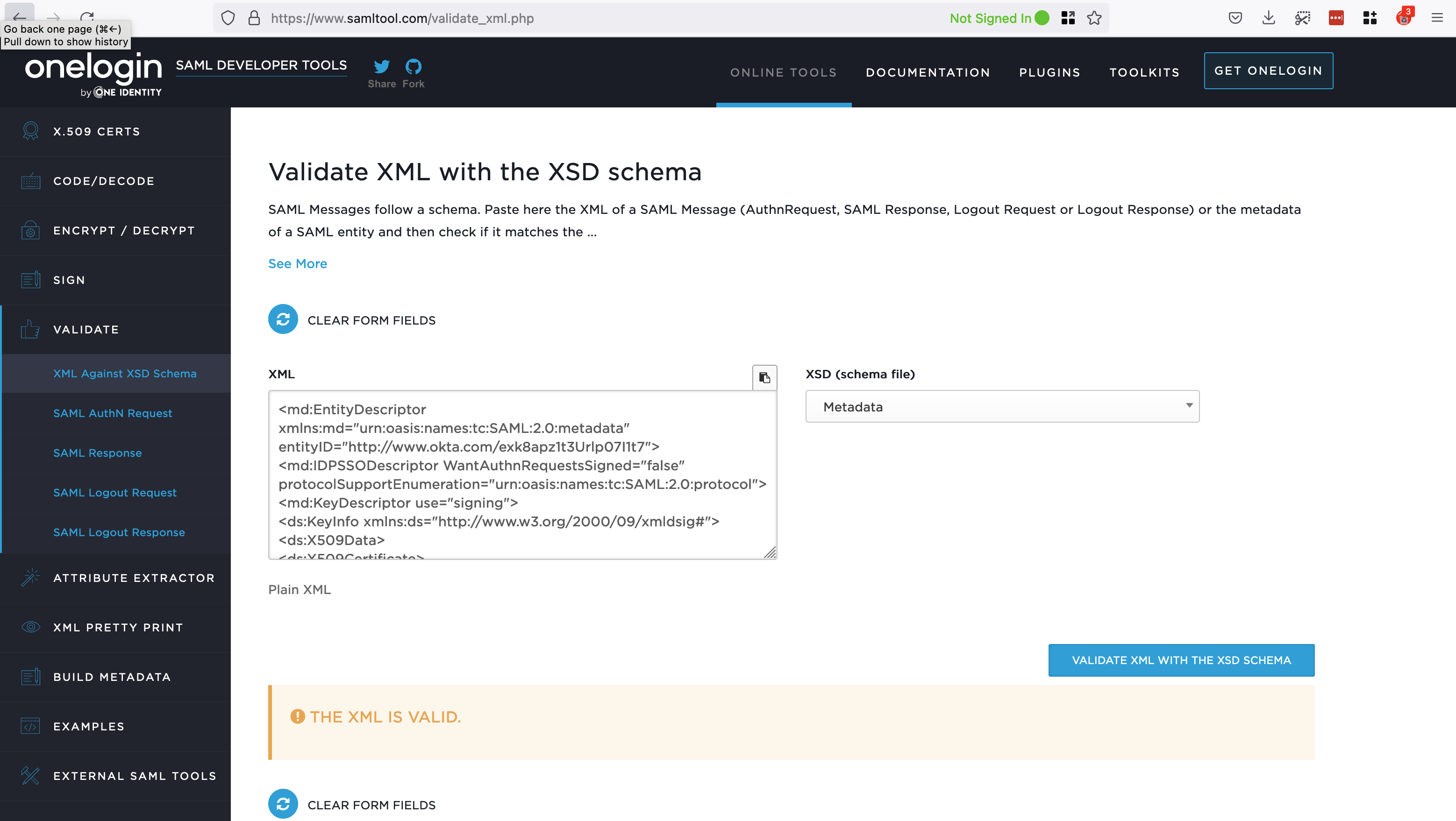Click the browser address bar URL

[x=402, y=18]
